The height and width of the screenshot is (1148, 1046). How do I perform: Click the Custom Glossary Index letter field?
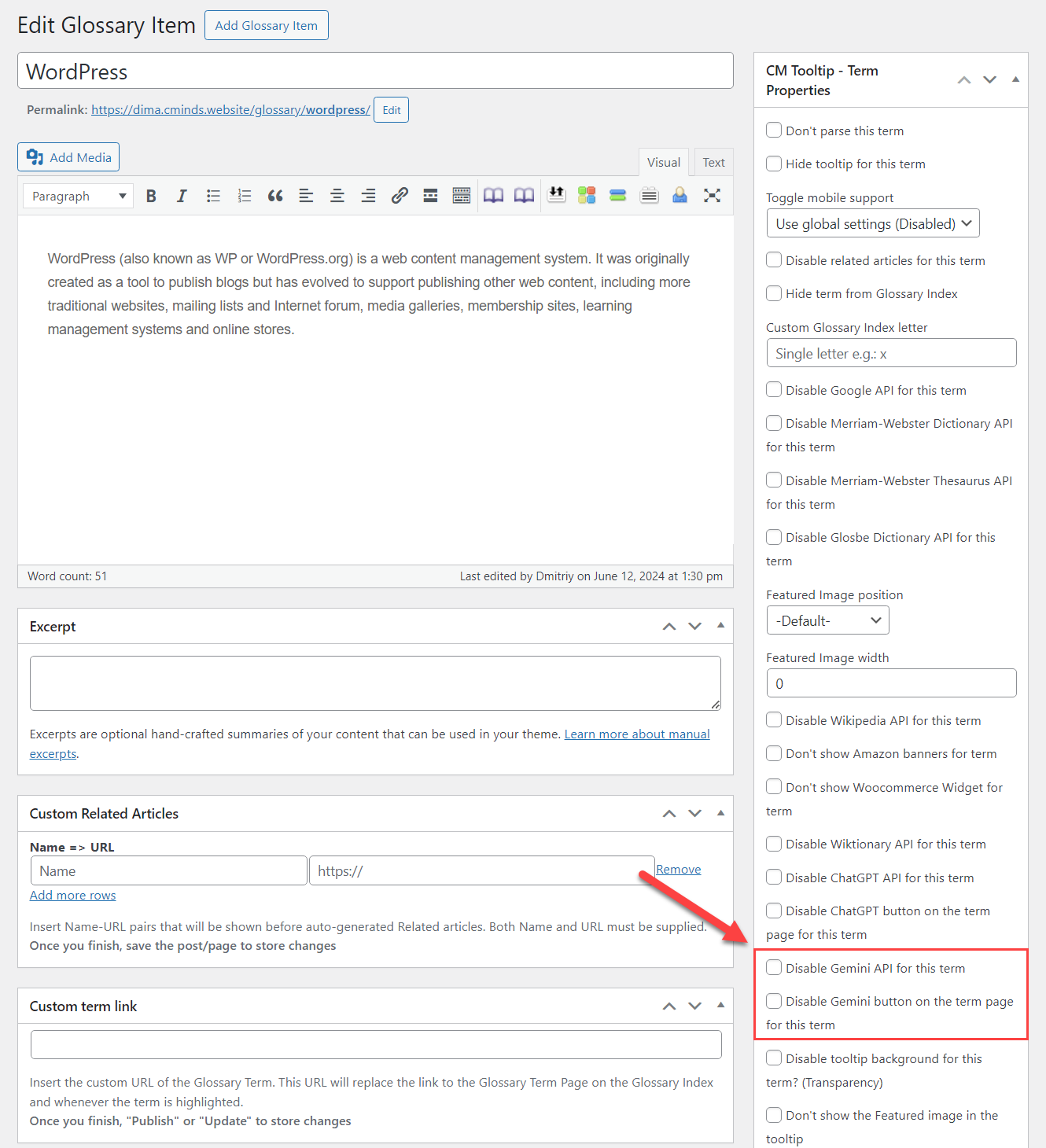pyautogui.click(x=891, y=353)
